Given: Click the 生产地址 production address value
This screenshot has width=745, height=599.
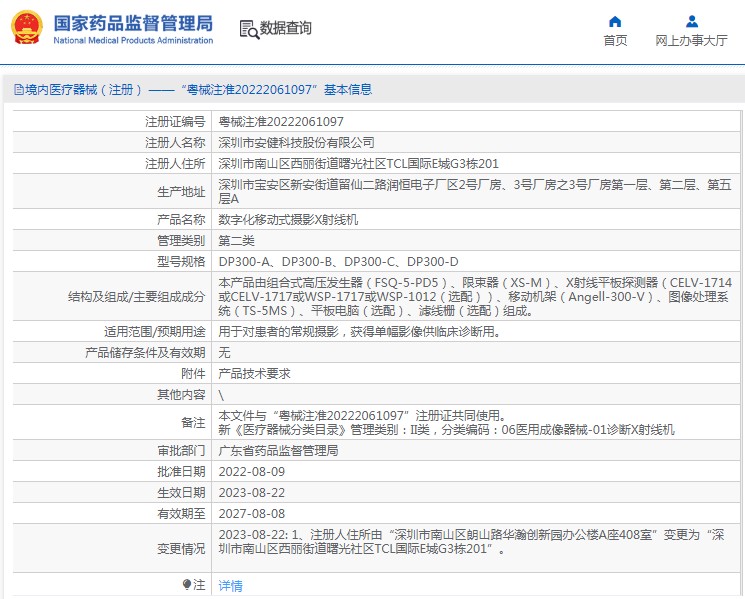Looking at the screenshot, I should click(475, 191).
